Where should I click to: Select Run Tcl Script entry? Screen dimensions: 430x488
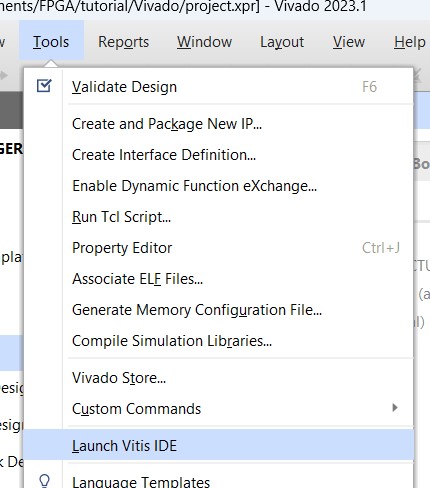pos(219,217)
